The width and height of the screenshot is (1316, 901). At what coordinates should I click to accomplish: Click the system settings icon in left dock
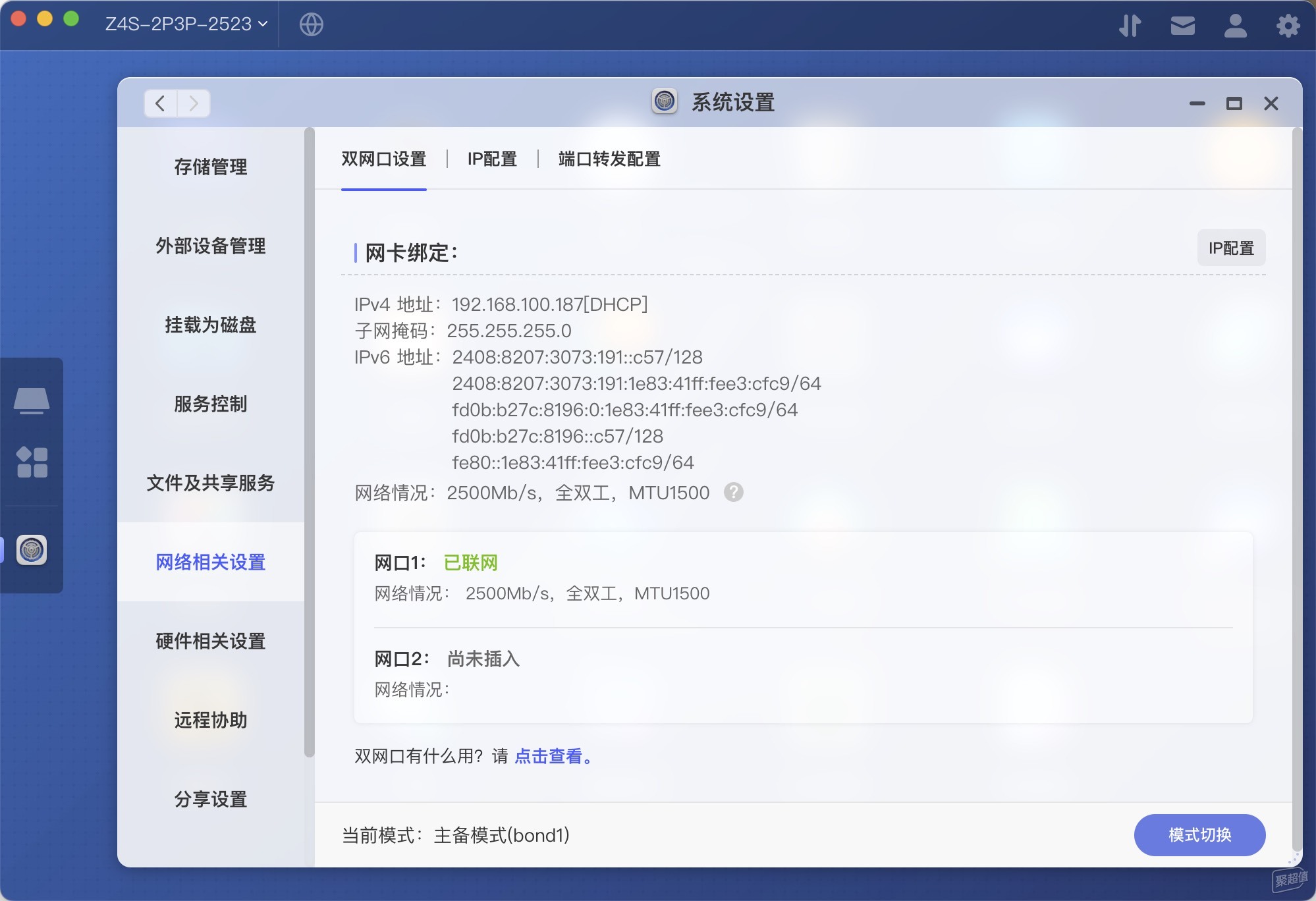tap(32, 550)
